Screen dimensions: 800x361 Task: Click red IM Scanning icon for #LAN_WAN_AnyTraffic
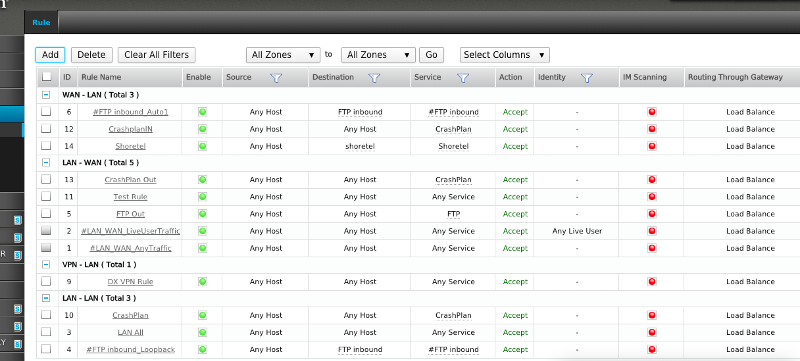click(x=652, y=248)
